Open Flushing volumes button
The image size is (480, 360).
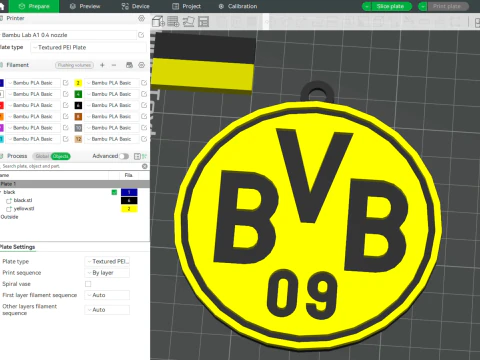(74, 65)
